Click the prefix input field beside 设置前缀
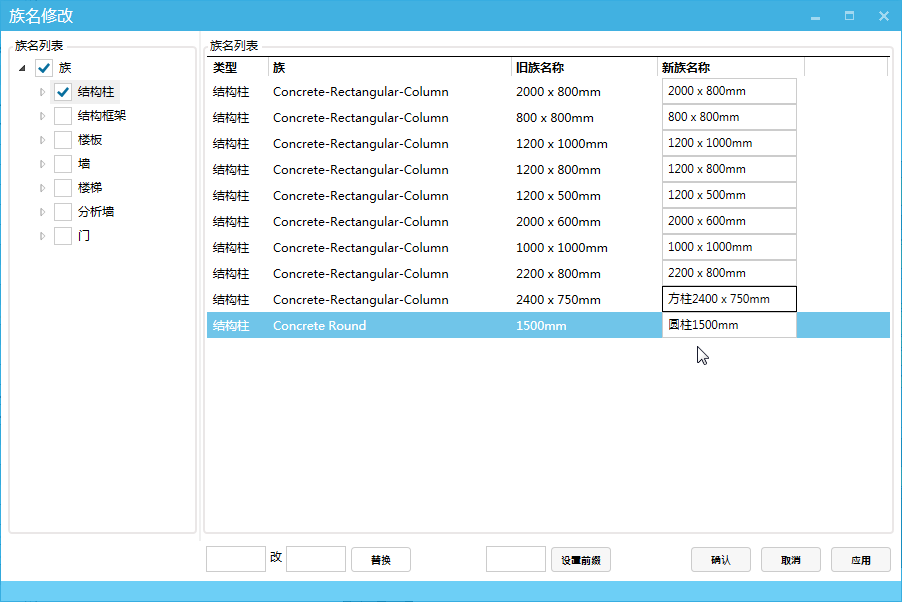902x602 pixels. pyautogui.click(x=515, y=560)
